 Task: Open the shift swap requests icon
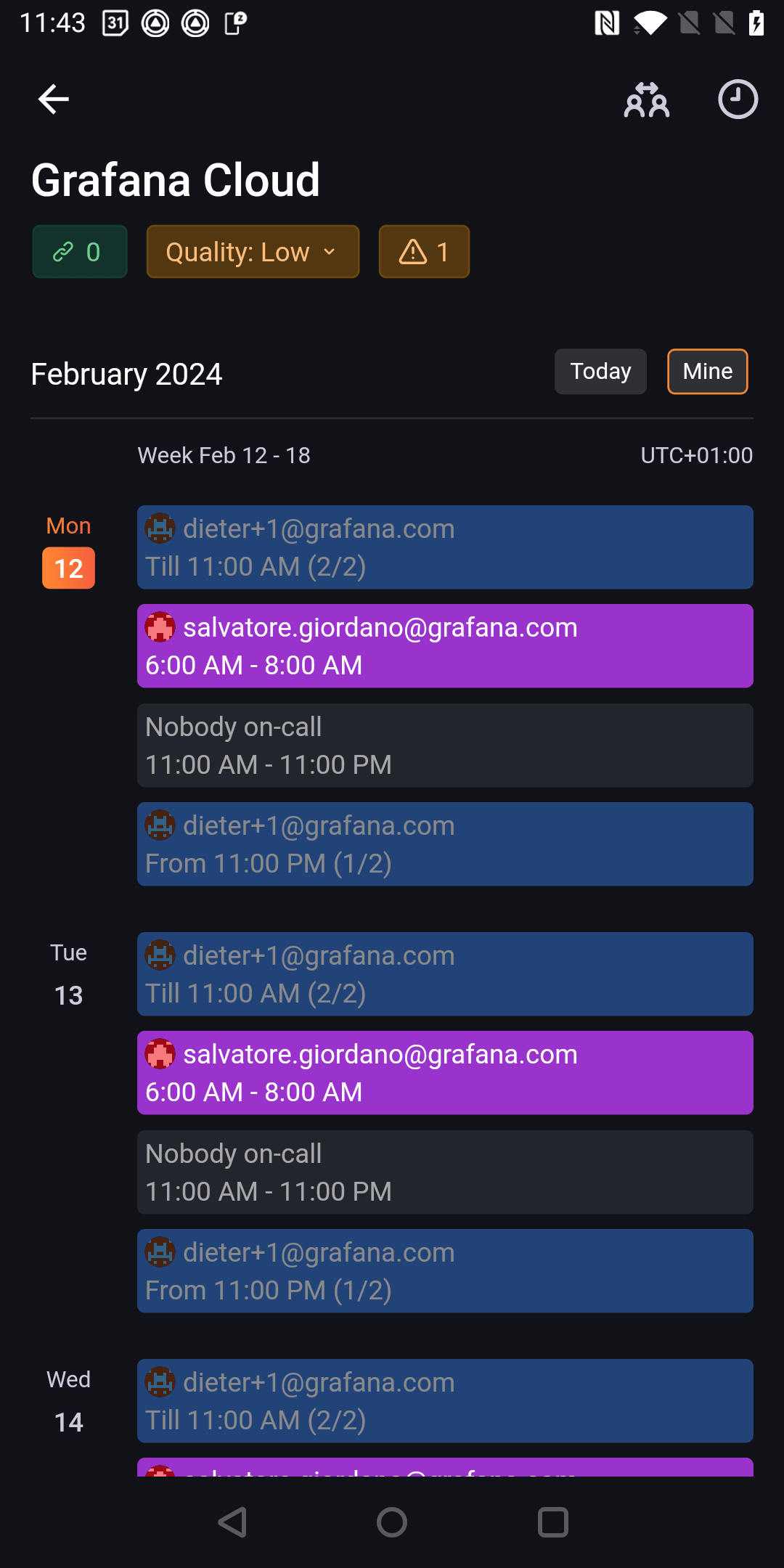pyautogui.click(x=646, y=99)
